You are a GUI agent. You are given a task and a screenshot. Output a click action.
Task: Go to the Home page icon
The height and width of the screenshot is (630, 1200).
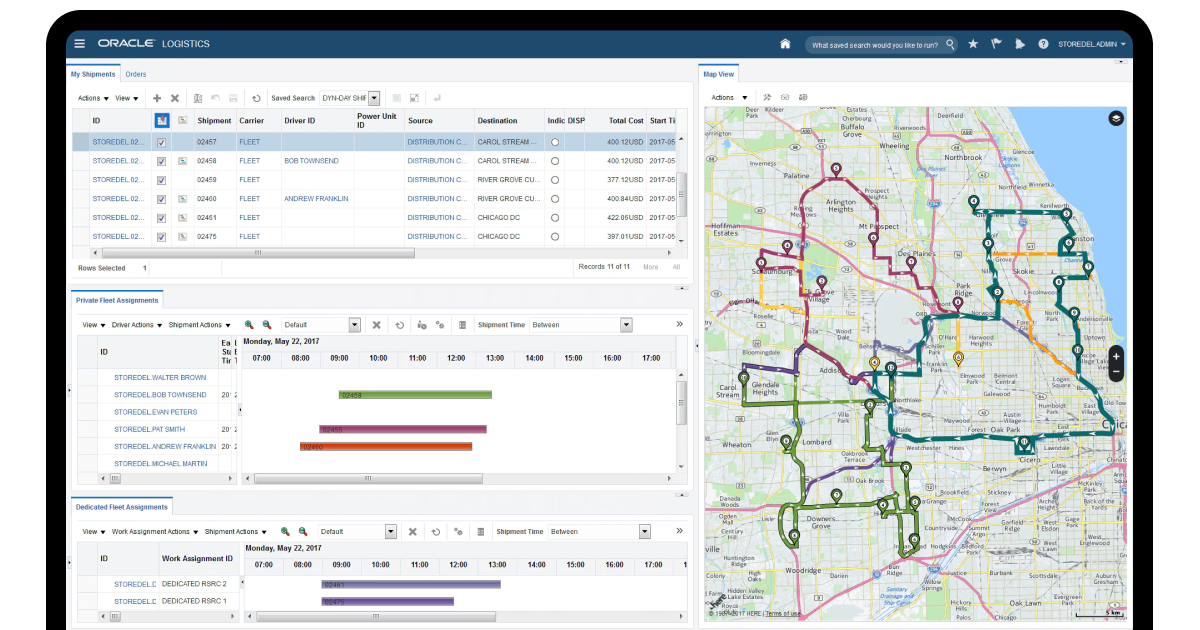coord(785,44)
